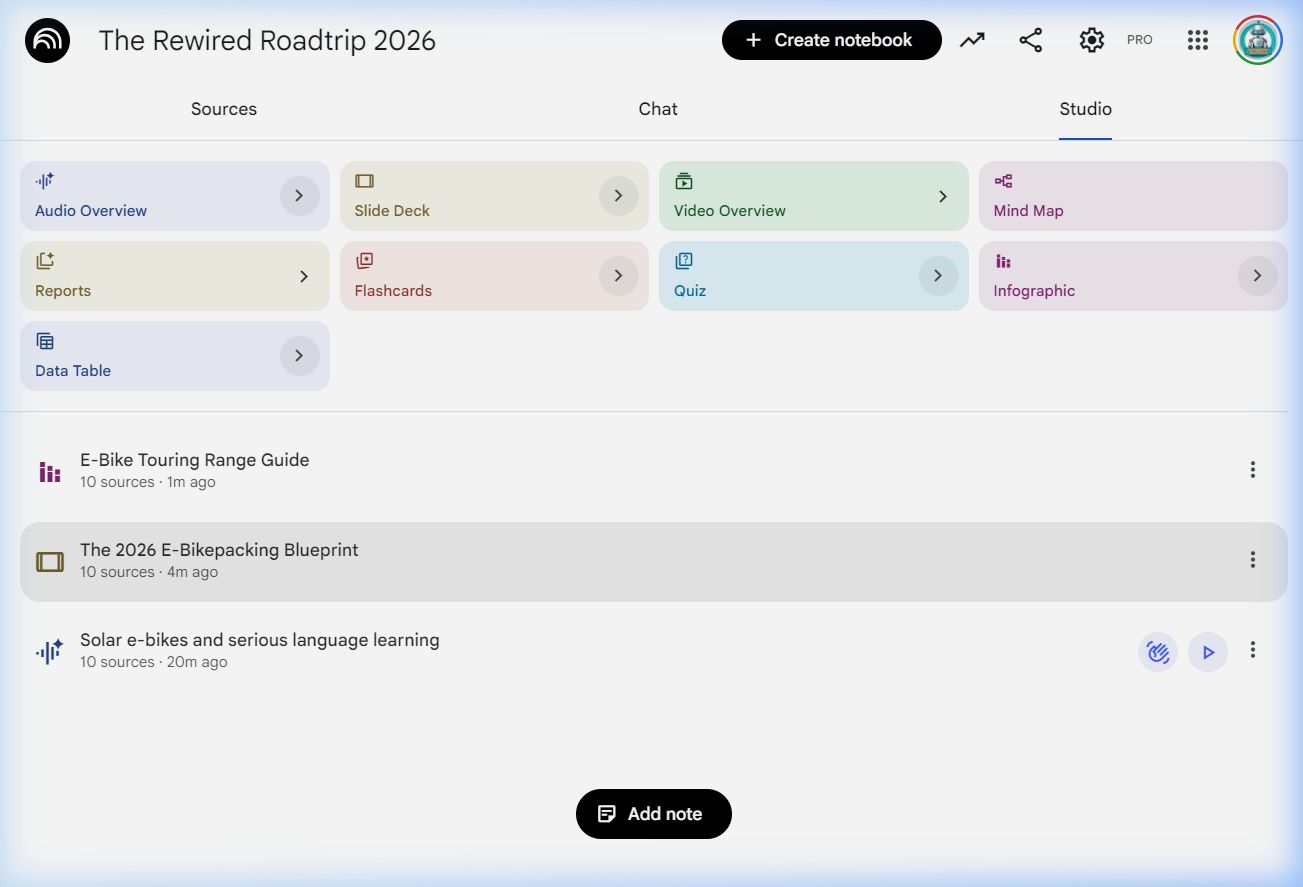
Task: Generate a Mind Map
Action: (x=1132, y=196)
